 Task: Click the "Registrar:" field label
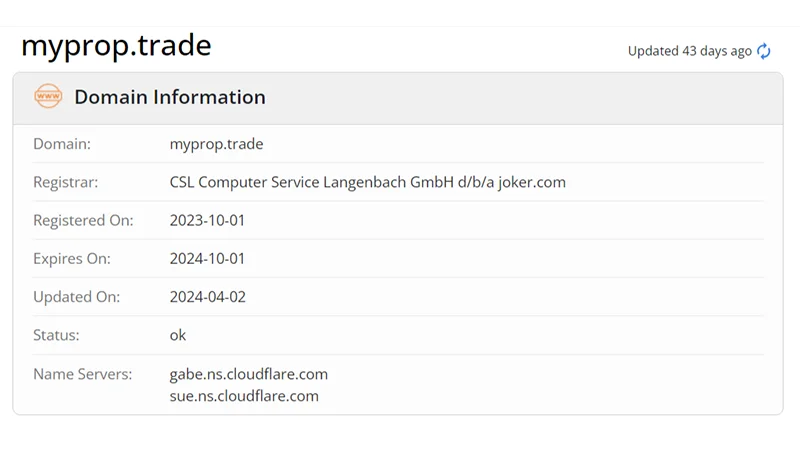[66, 182]
